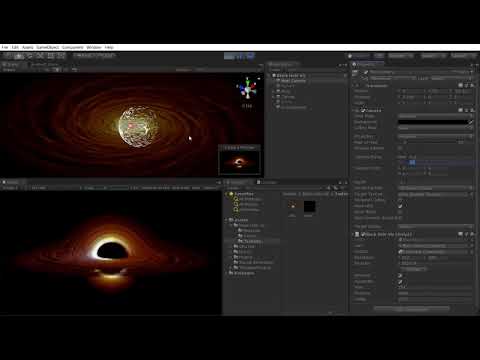480x360 pixels.
Task: Select the Hand tool in toolbar
Action: pyautogui.click(x=8, y=56)
